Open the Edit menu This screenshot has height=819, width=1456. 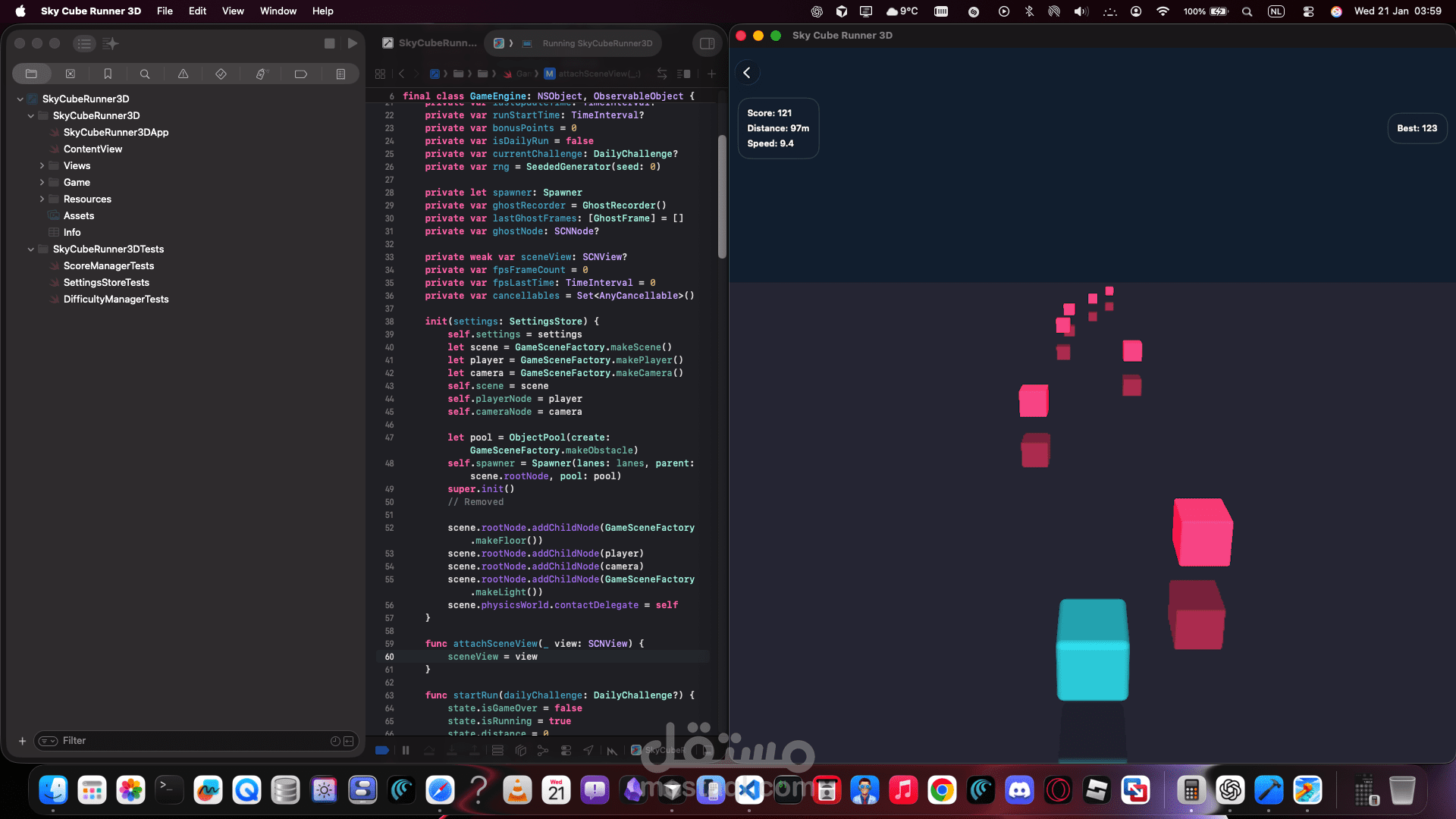pyautogui.click(x=197, y=11)
